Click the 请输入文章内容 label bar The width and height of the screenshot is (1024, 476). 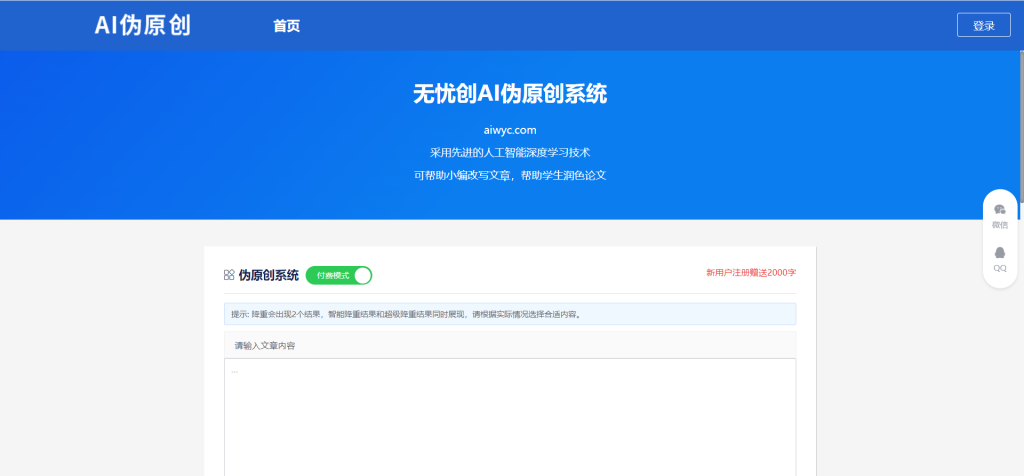click(510, 345)
